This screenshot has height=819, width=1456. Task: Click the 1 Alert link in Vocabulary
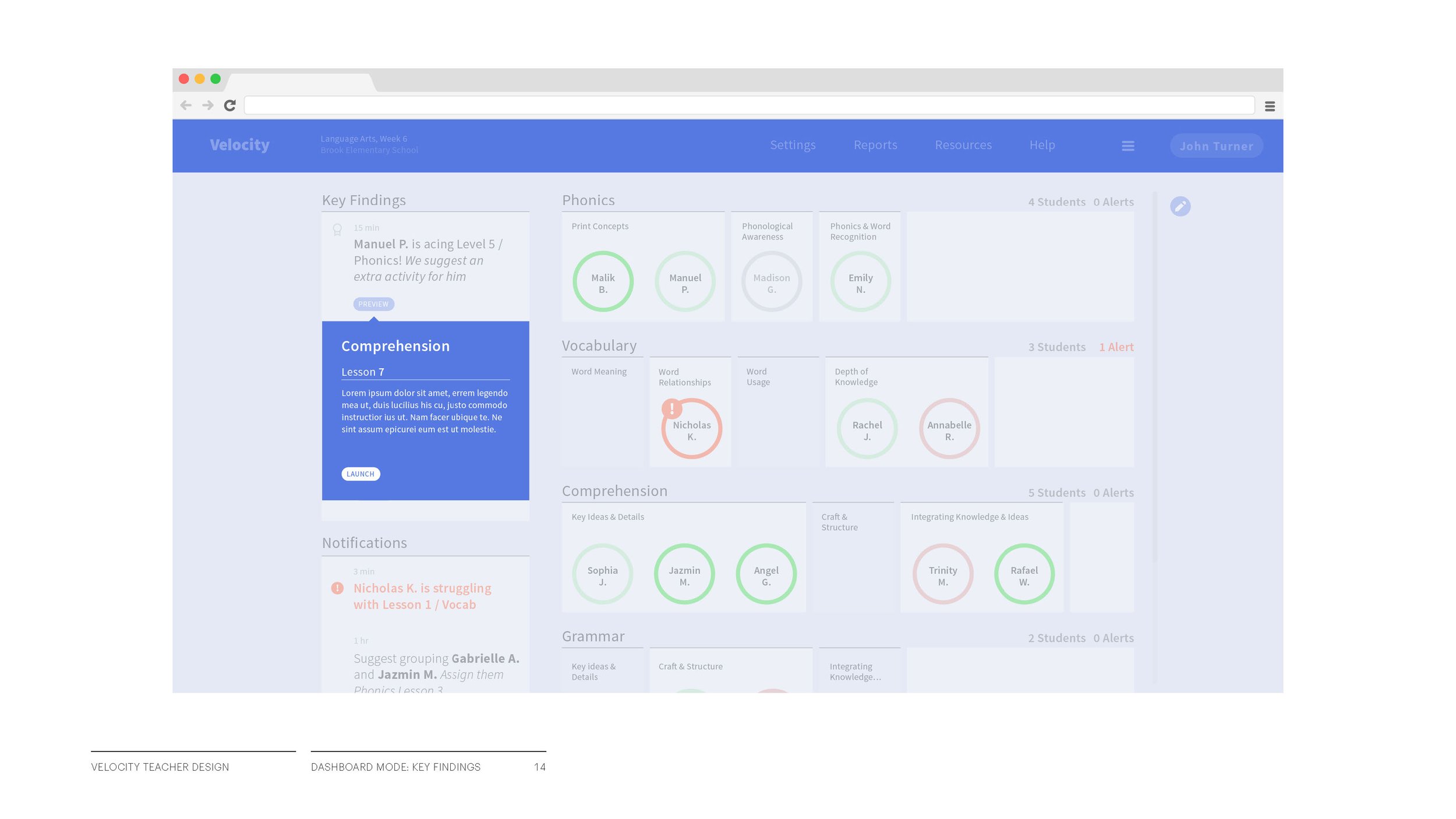tap(1115, 347)
